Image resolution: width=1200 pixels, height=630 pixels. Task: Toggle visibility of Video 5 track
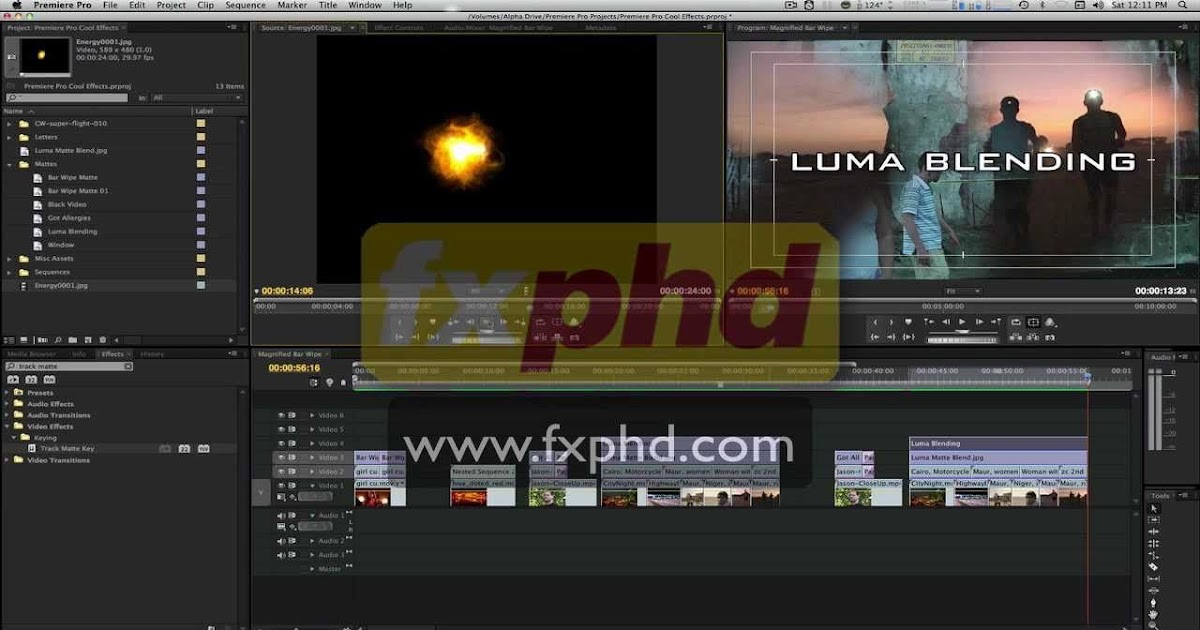pyautogui.click(x=281, y=429)
